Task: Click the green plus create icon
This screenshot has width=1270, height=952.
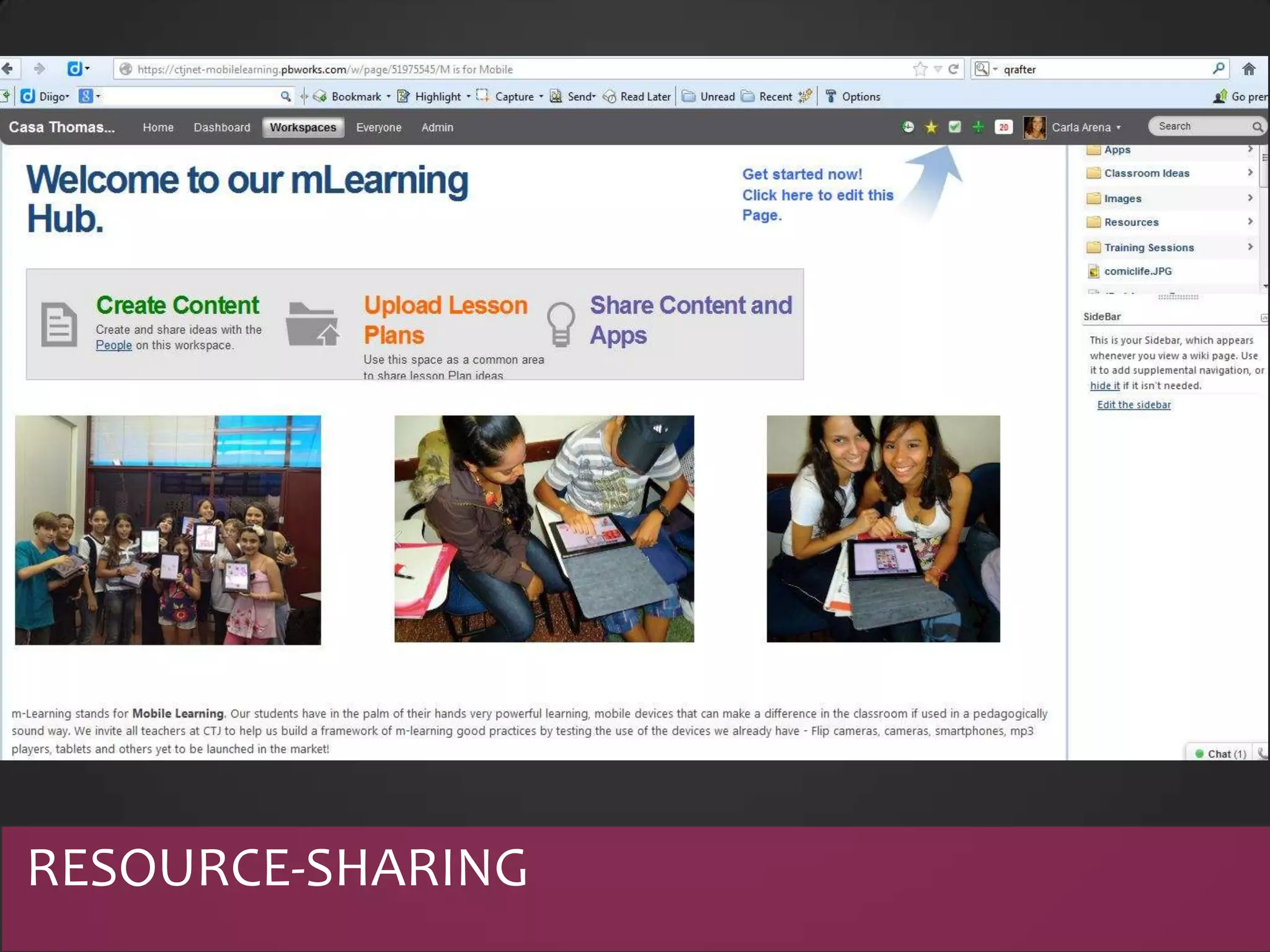Action: (x=978, y=127)
